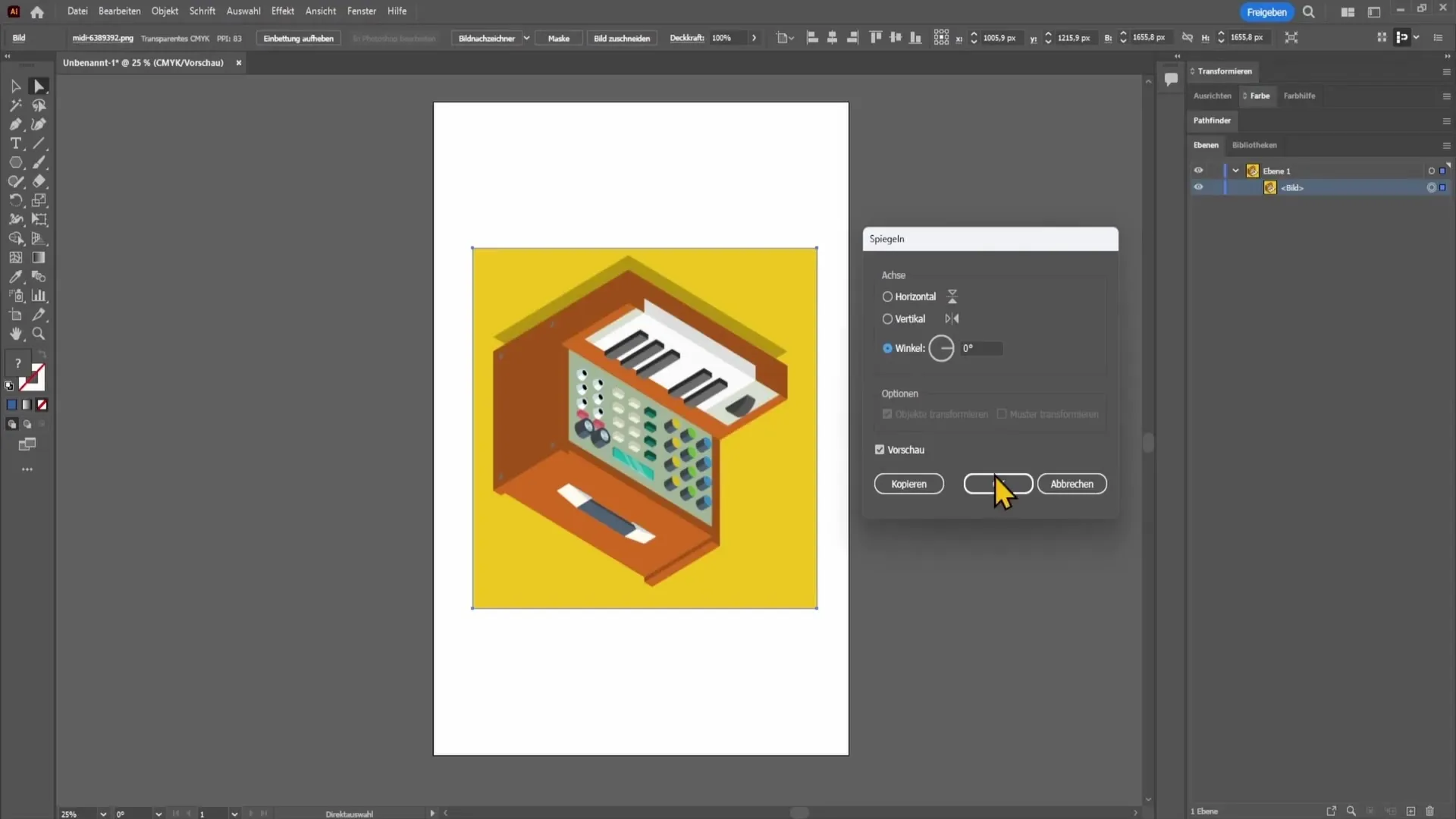Viewport: 1456px width, 819px height.
Task: Select the Lasso tool
Action: (x=39, y=105)
